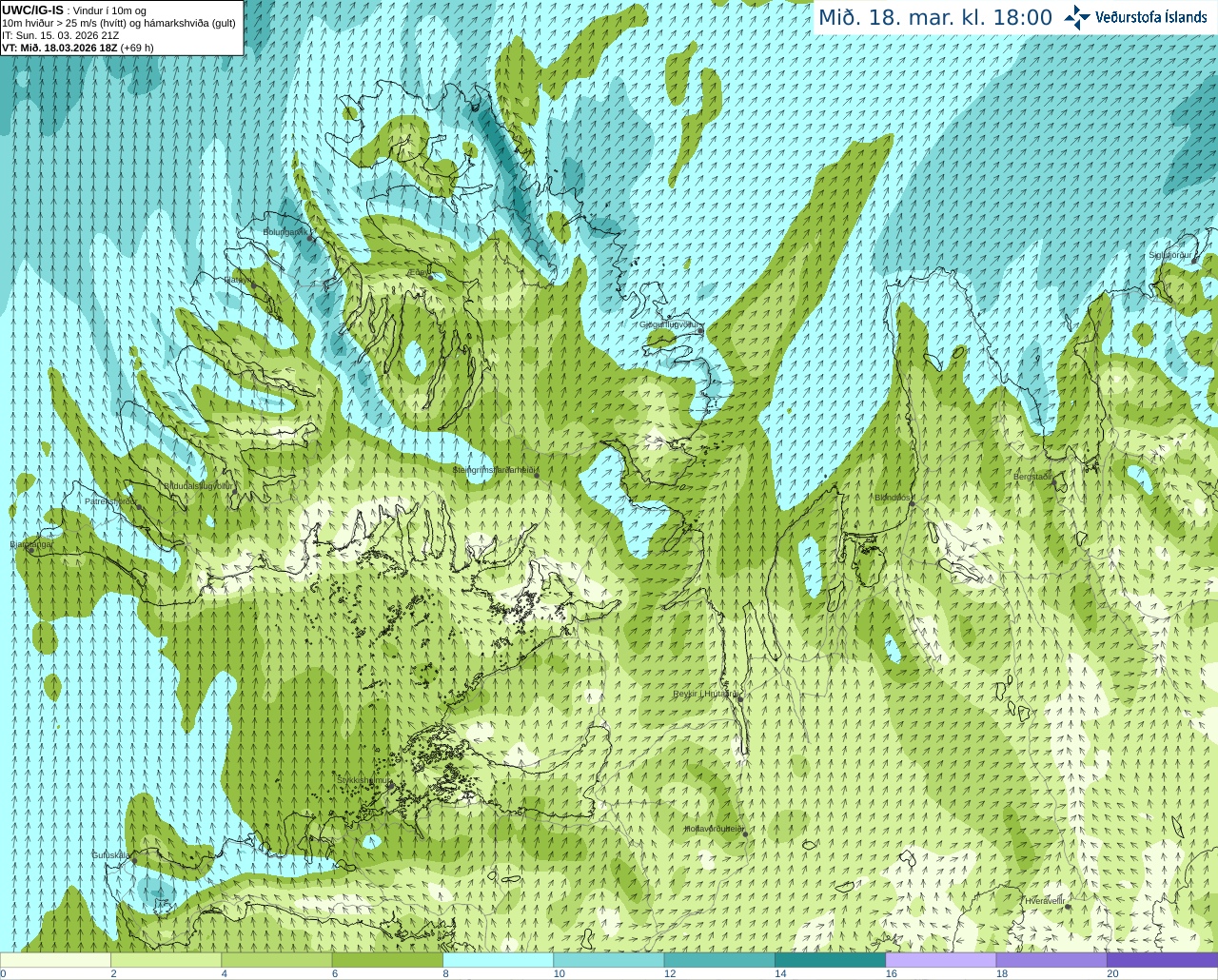Click the above-20 m/s violet legend swatch

point(1162,960)
